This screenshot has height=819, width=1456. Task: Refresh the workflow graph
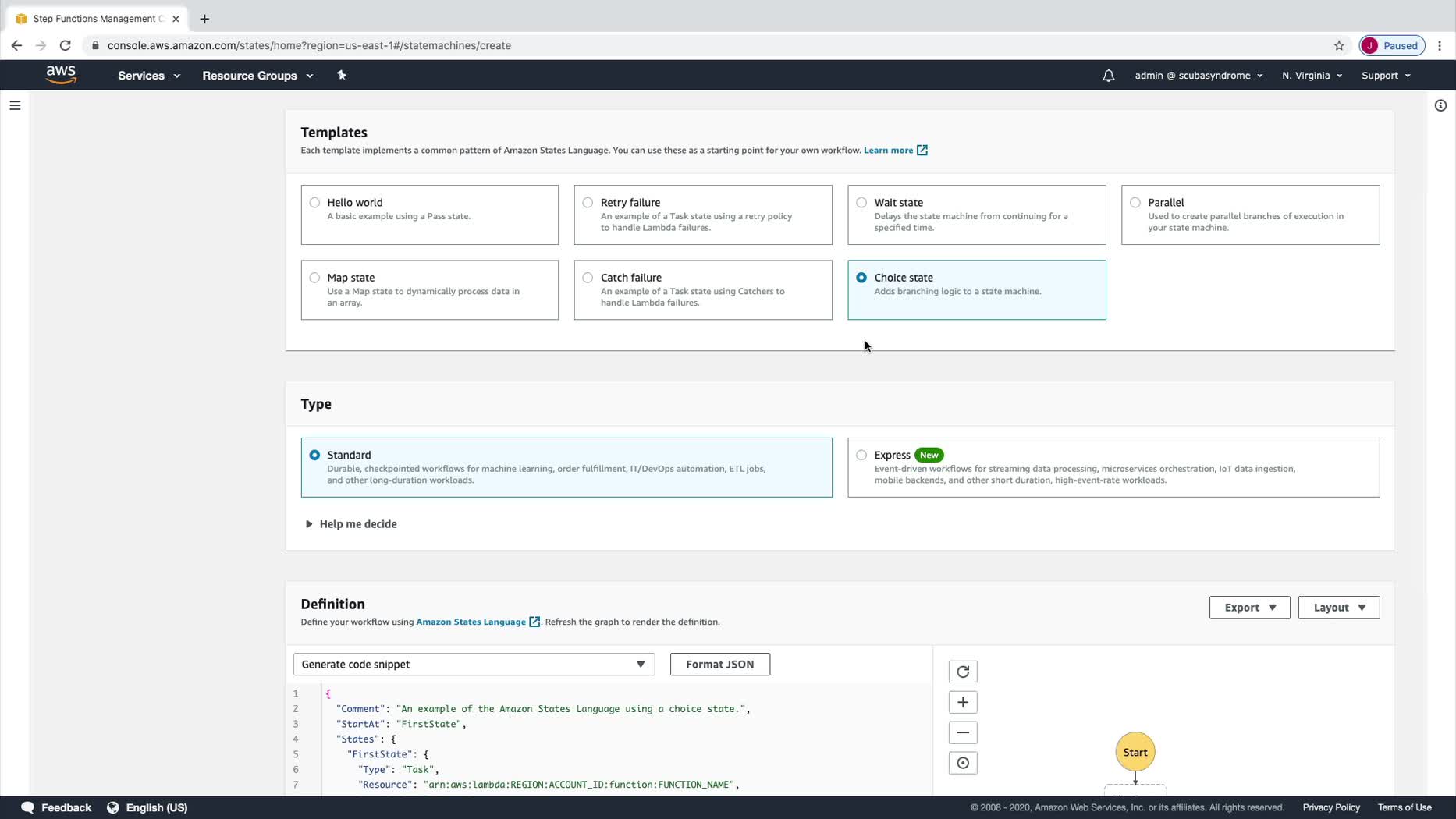[963, 672]
